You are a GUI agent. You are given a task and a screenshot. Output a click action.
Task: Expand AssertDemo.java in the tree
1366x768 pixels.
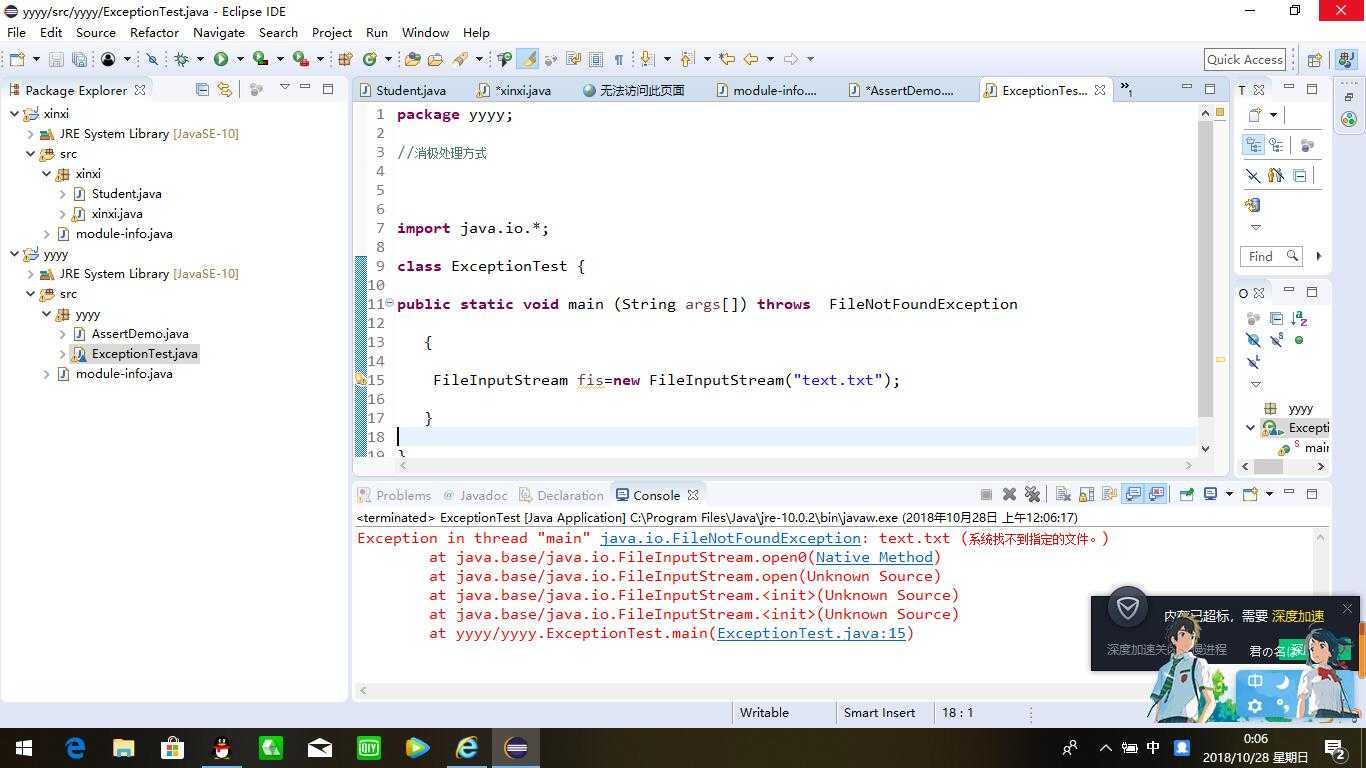(63, 334)
